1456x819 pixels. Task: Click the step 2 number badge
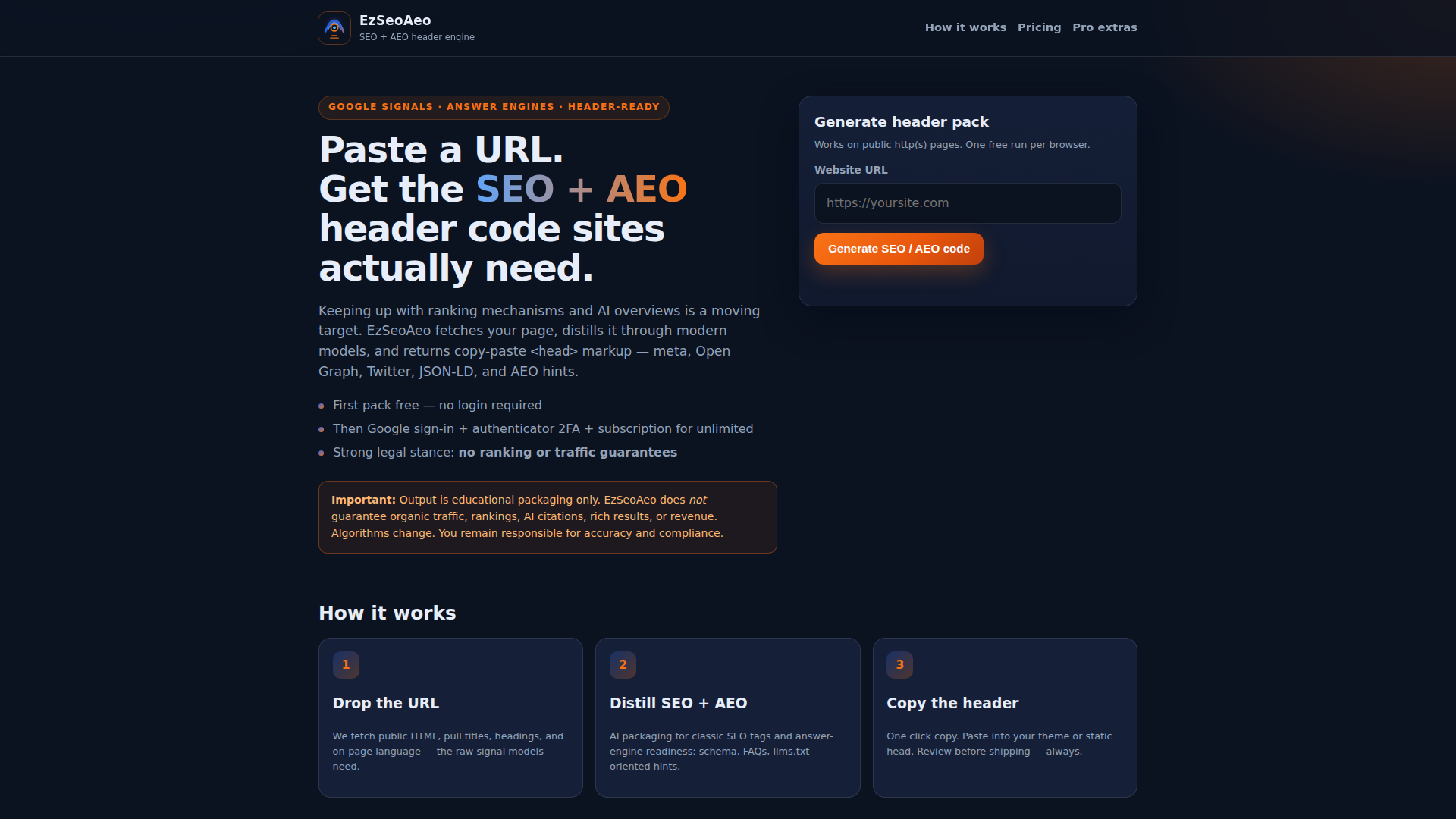tap(623, 665)
